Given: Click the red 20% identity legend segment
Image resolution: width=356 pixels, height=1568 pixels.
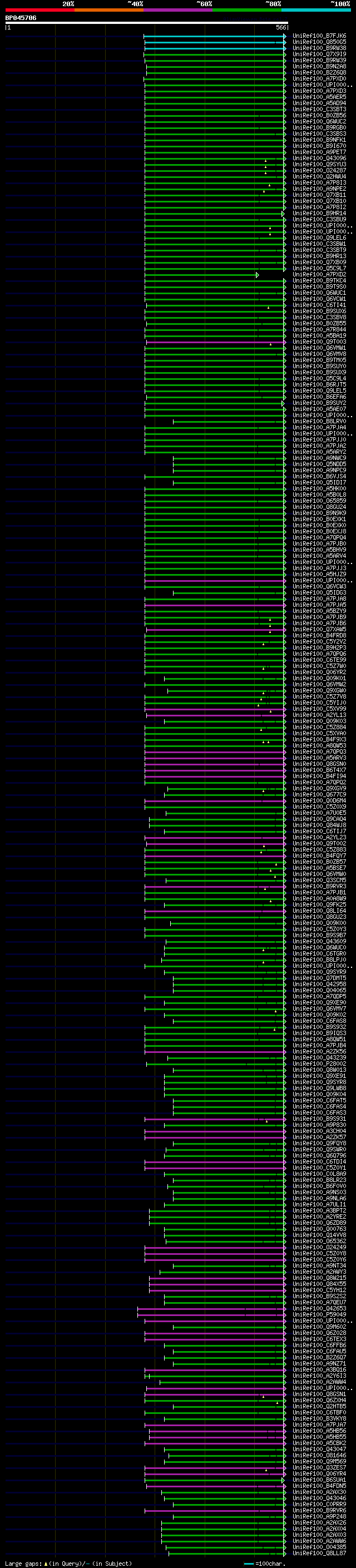Looking at the screenshot, I should coord(39,10).
